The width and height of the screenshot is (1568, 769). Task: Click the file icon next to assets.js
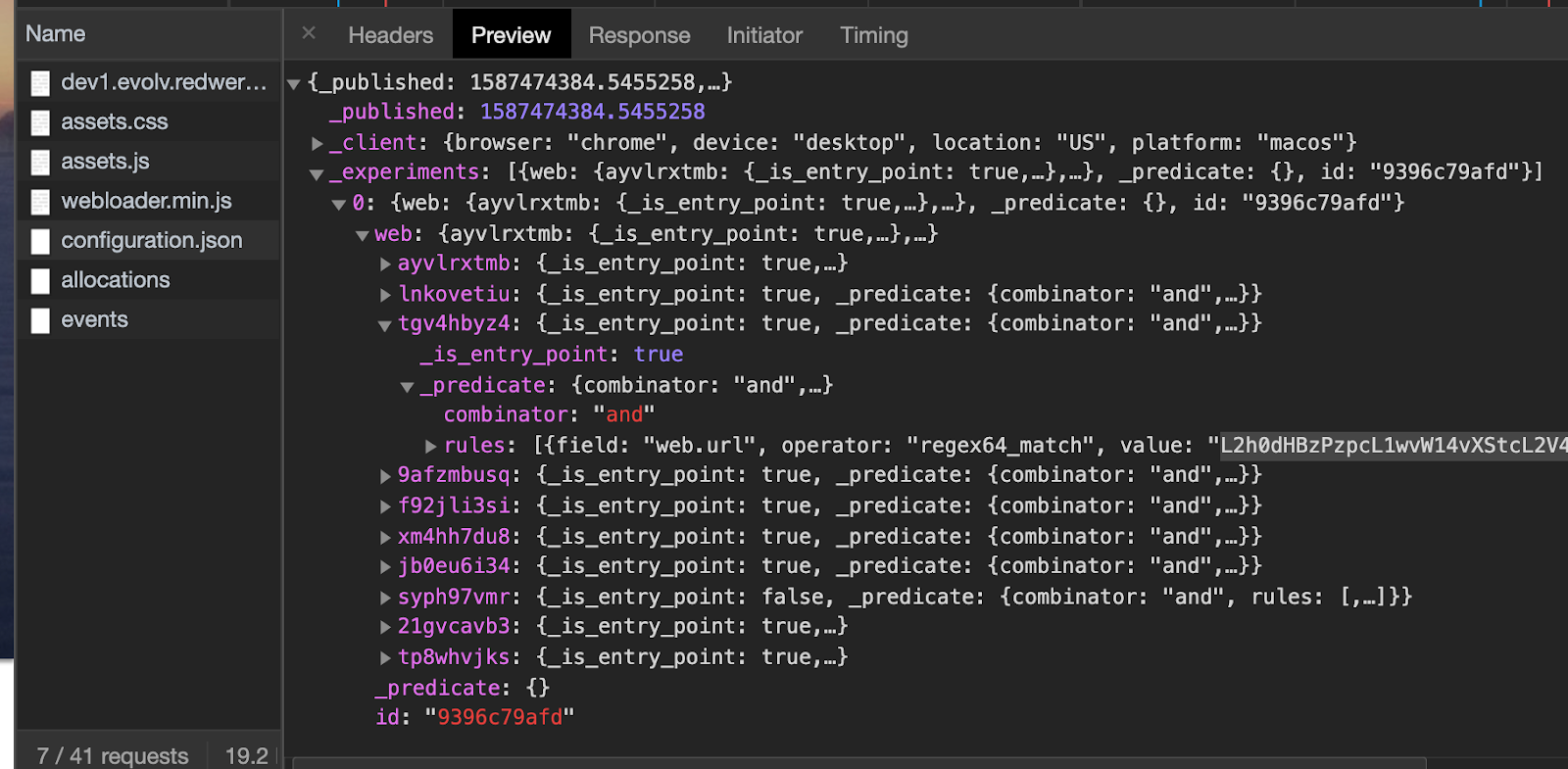click(40, 162)
